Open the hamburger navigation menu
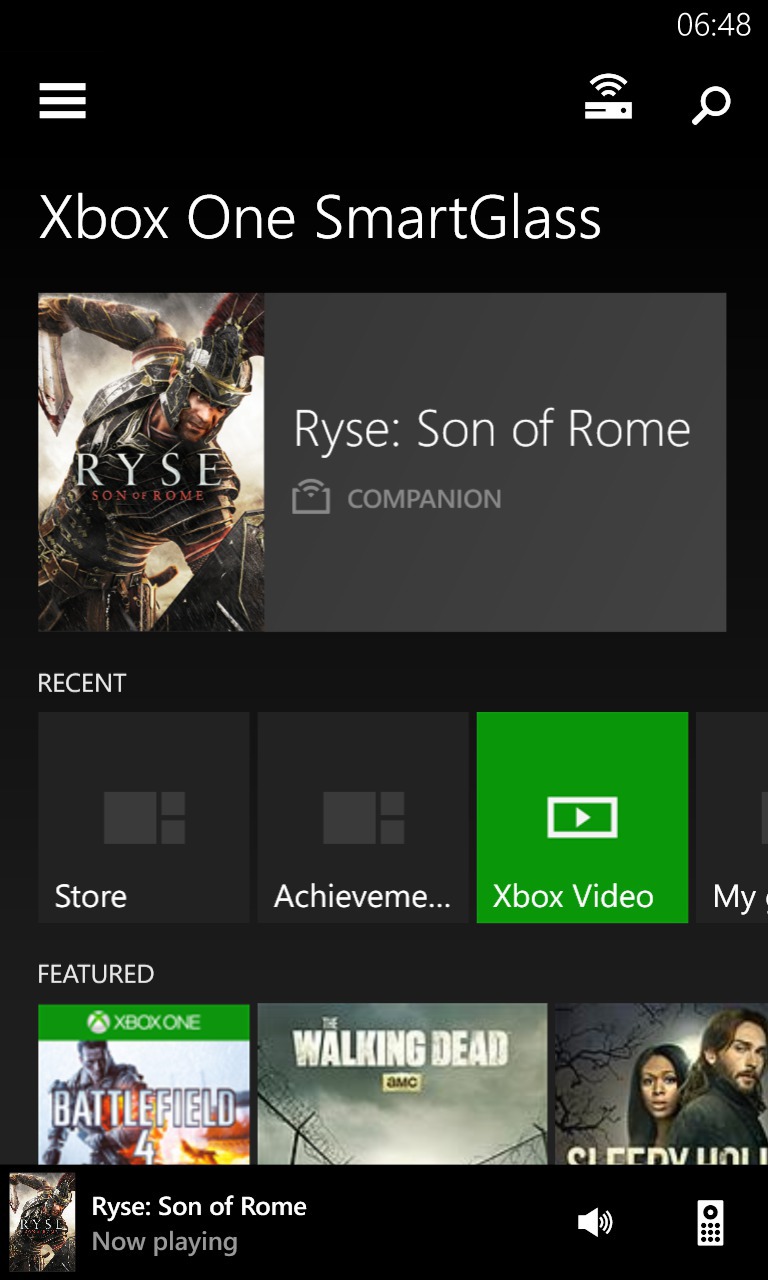768x1280 pixels. pos(62,101)
